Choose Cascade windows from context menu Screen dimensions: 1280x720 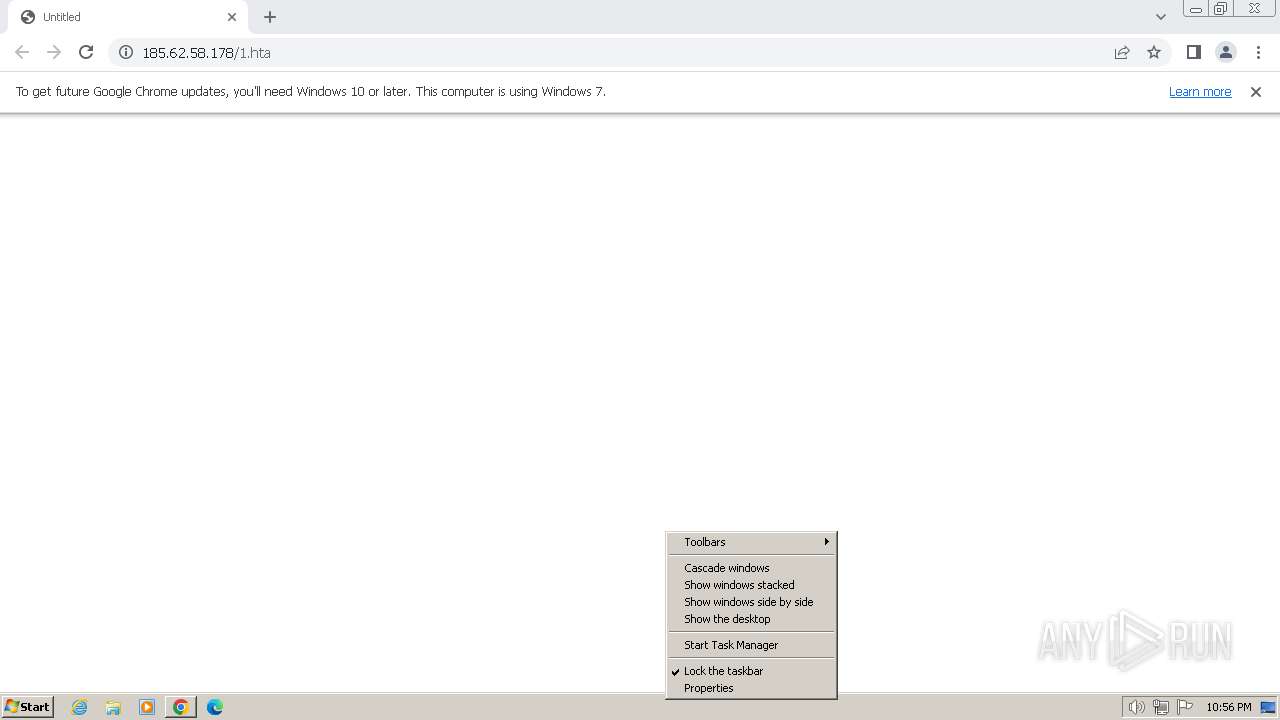751,568
